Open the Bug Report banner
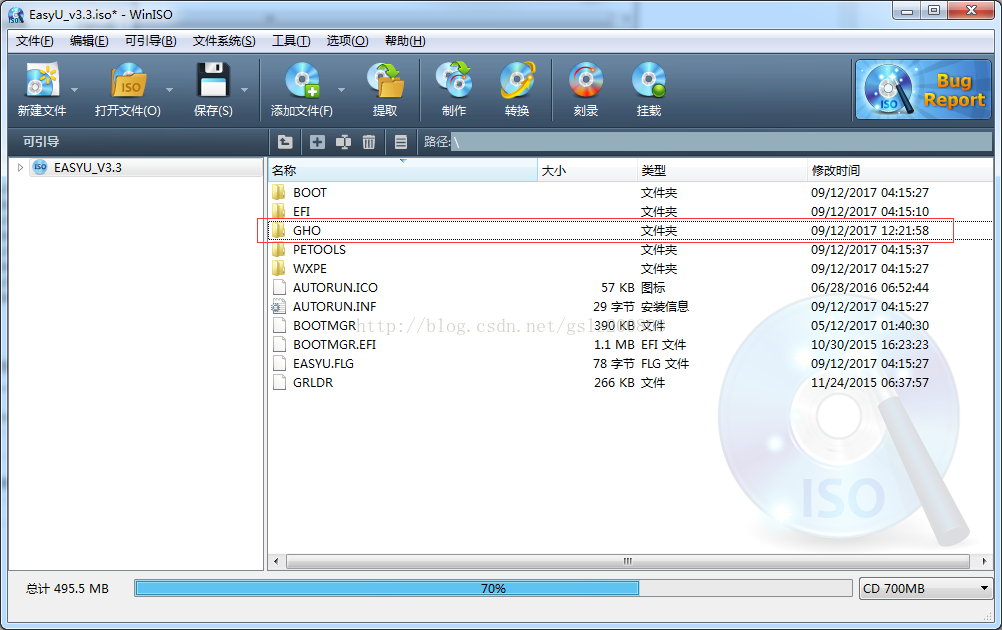1002x630 pixels. point(923,89)
